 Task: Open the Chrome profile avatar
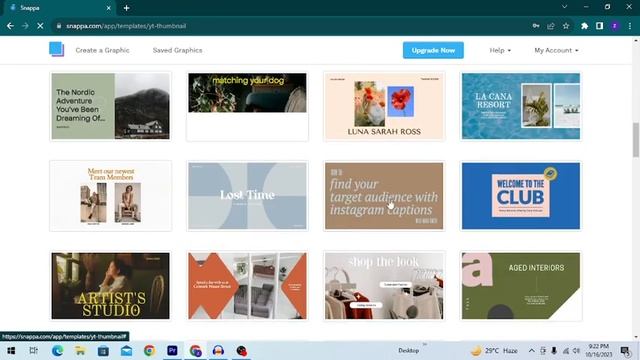tap(615, 26)
